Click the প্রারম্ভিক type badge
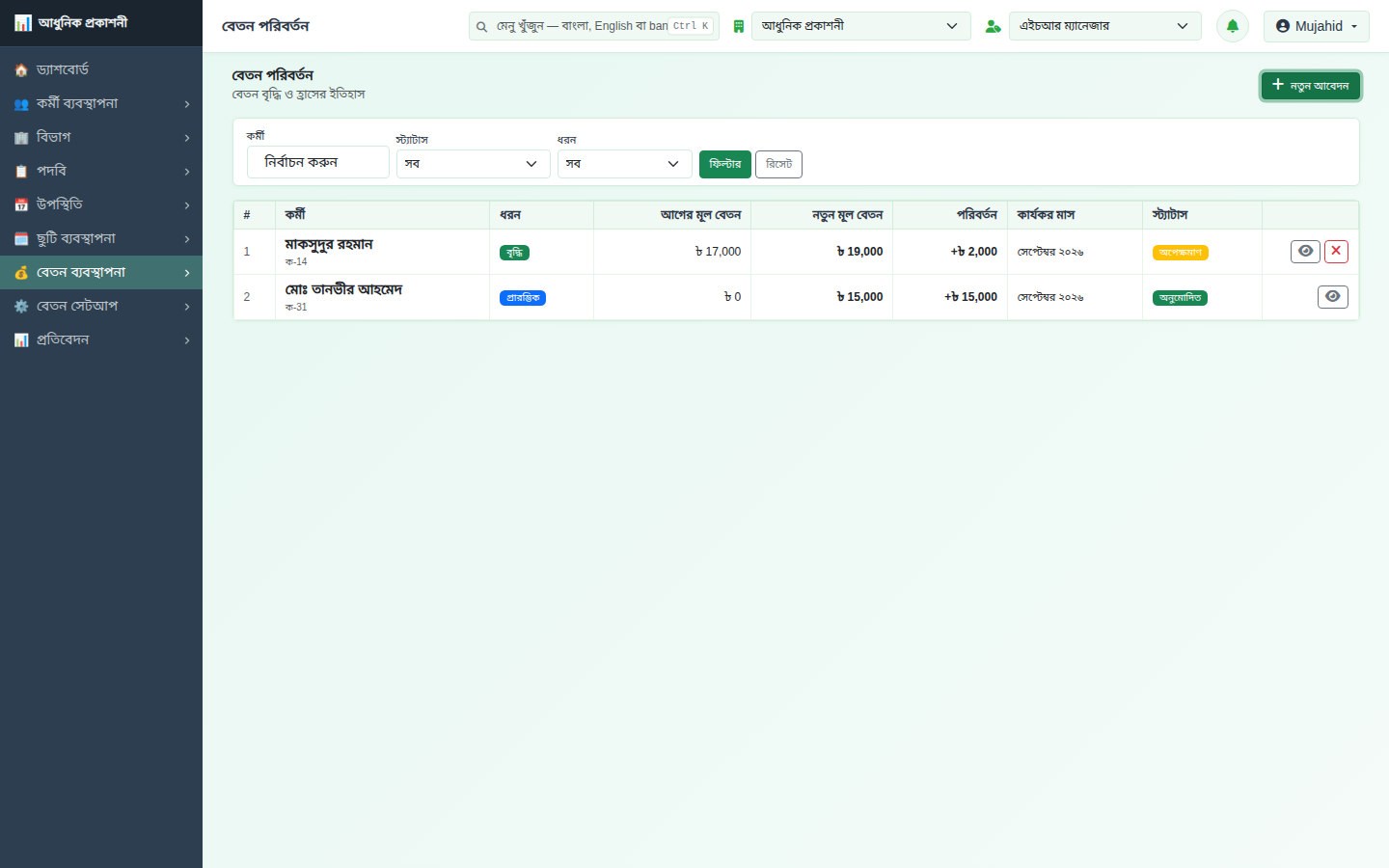The height and width of the screenshot is (868, 1389). (x=523, y=298)
